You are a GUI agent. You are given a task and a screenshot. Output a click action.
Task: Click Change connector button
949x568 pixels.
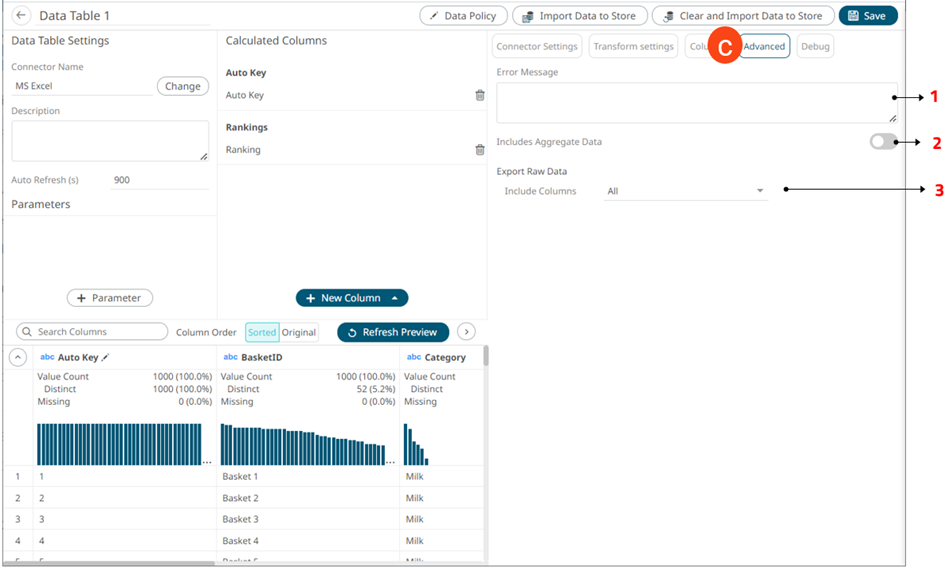click(x=182, y=86)
